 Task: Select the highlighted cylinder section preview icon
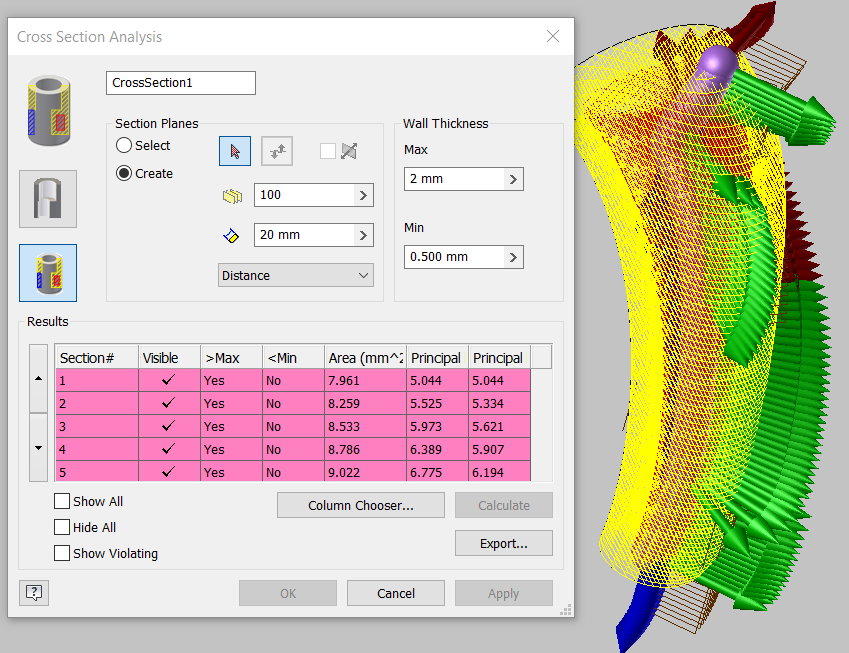[x=47, y=271]
